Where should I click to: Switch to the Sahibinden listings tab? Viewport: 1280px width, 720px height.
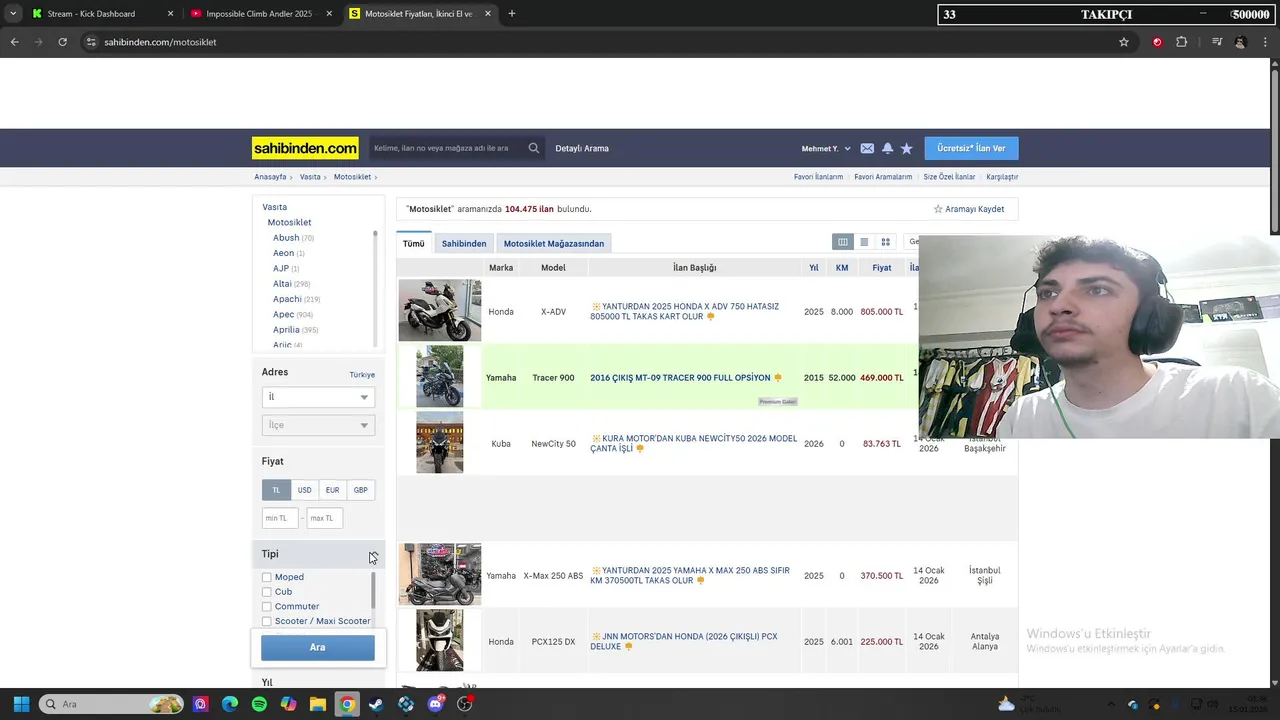coord(464,243)
